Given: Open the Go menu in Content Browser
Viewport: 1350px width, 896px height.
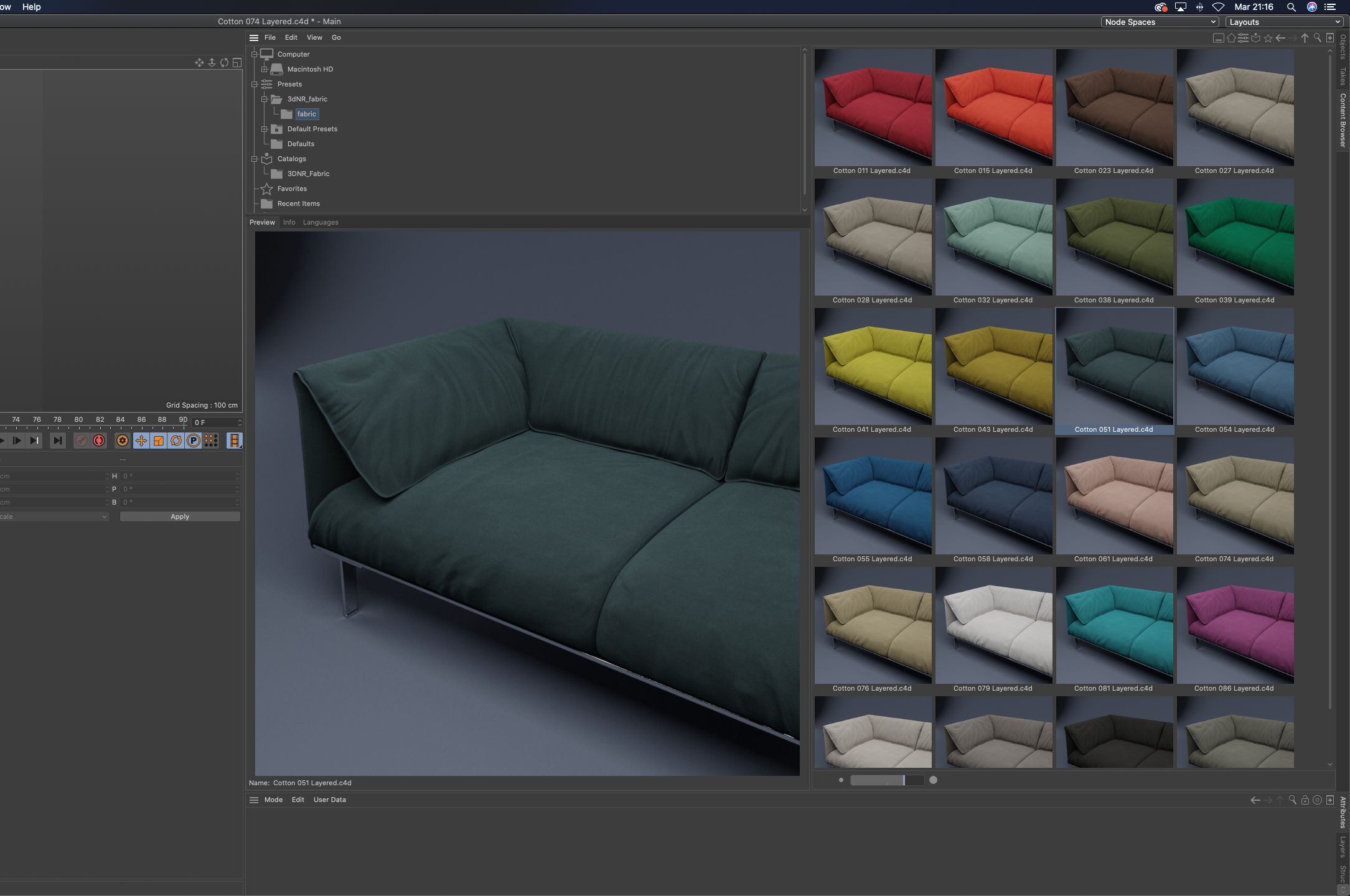Looking at the screenshot, I should tap(336, 37).
